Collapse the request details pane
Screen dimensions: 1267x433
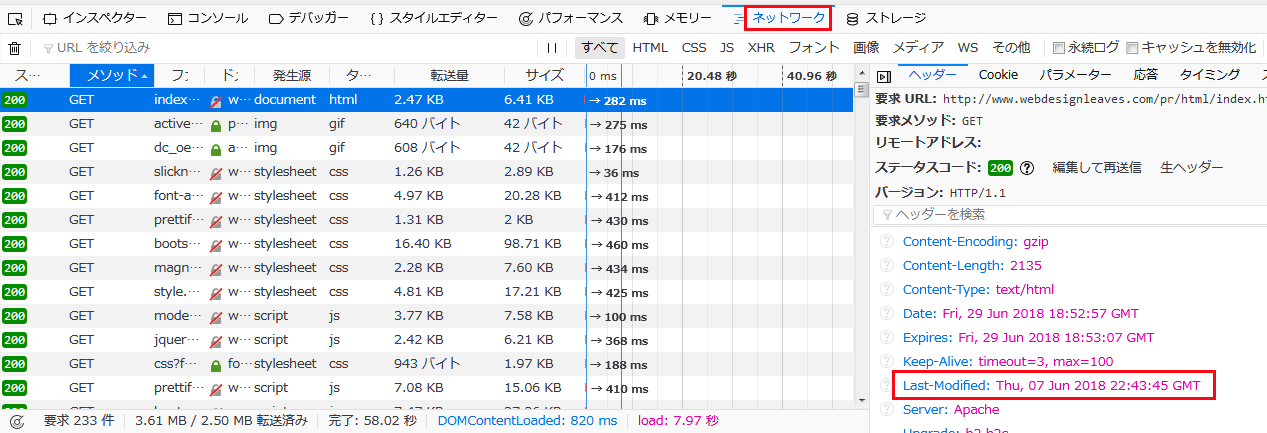pyautogui.click(x=883, y=77)
